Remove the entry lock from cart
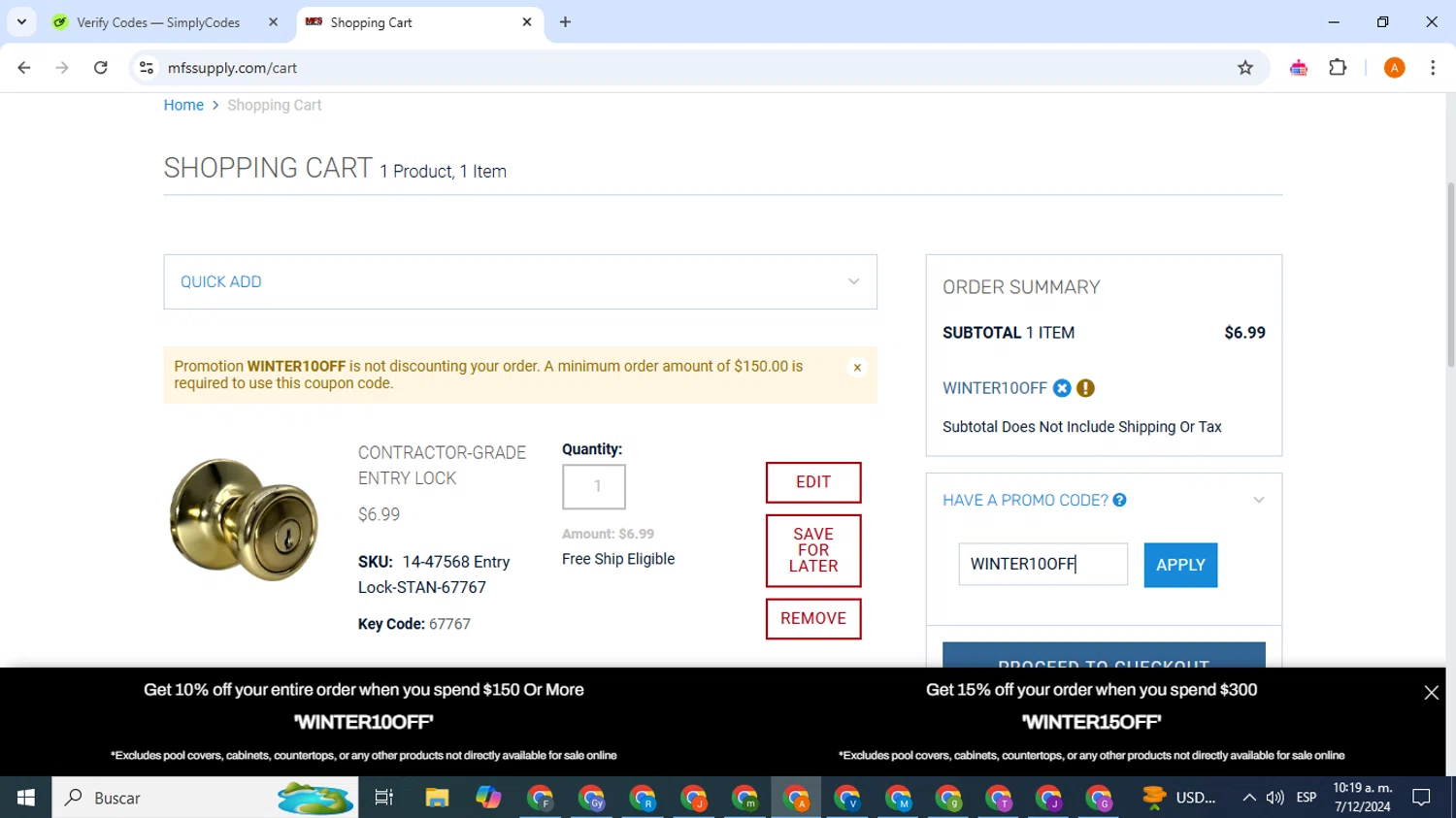 [813, 618]
